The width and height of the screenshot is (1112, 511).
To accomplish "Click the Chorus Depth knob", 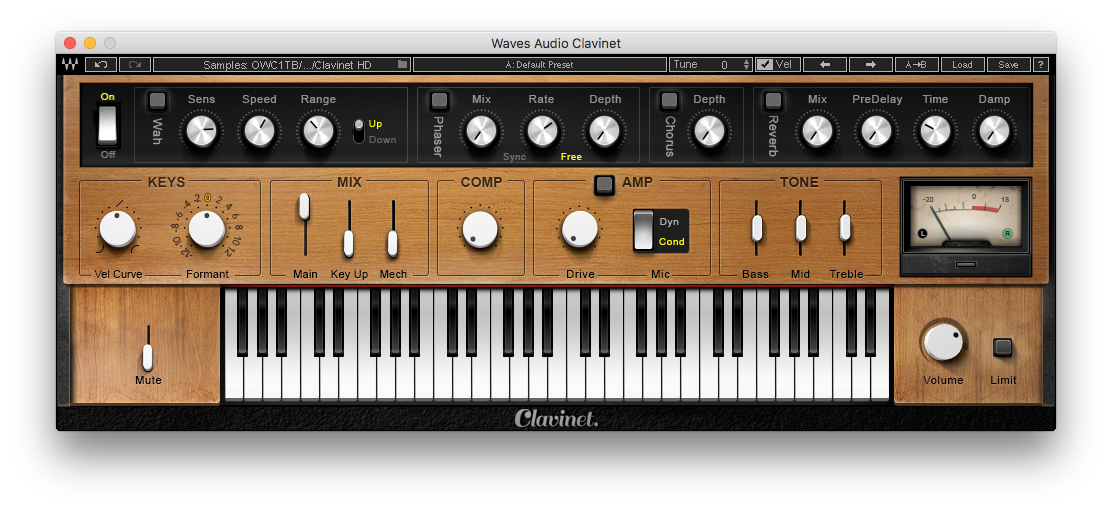I will [709, 131].
